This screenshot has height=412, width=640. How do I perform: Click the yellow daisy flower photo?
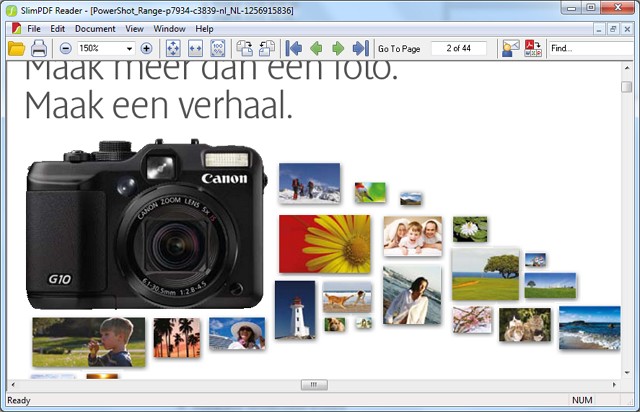coord(325,244)
